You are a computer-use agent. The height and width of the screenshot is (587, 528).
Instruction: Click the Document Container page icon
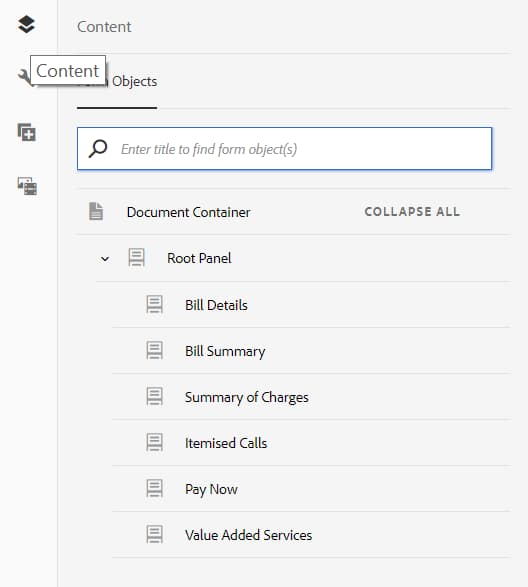point(96,212)
